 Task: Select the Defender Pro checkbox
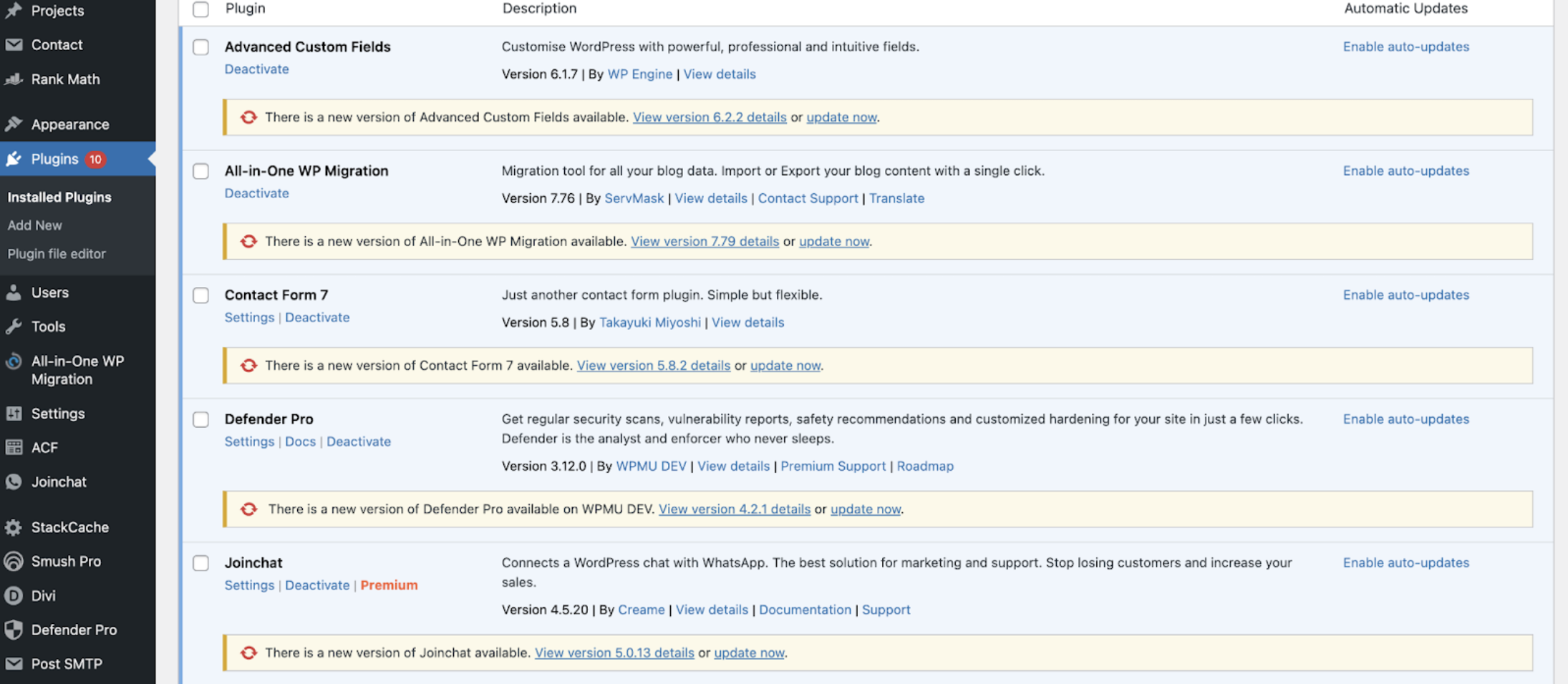tap(200, 419)
